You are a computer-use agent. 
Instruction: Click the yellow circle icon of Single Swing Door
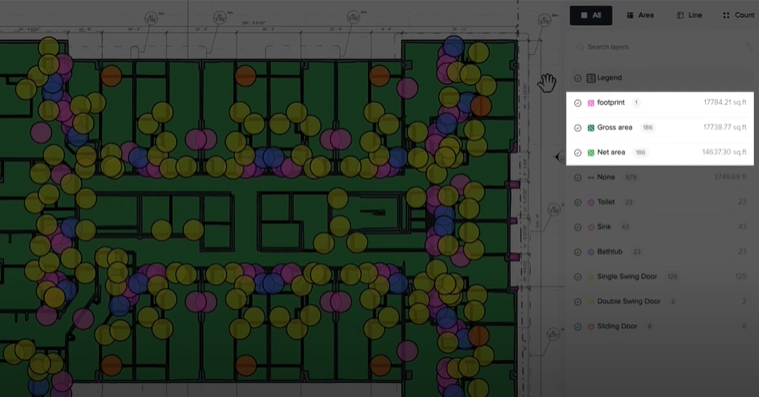click(591, 277)
